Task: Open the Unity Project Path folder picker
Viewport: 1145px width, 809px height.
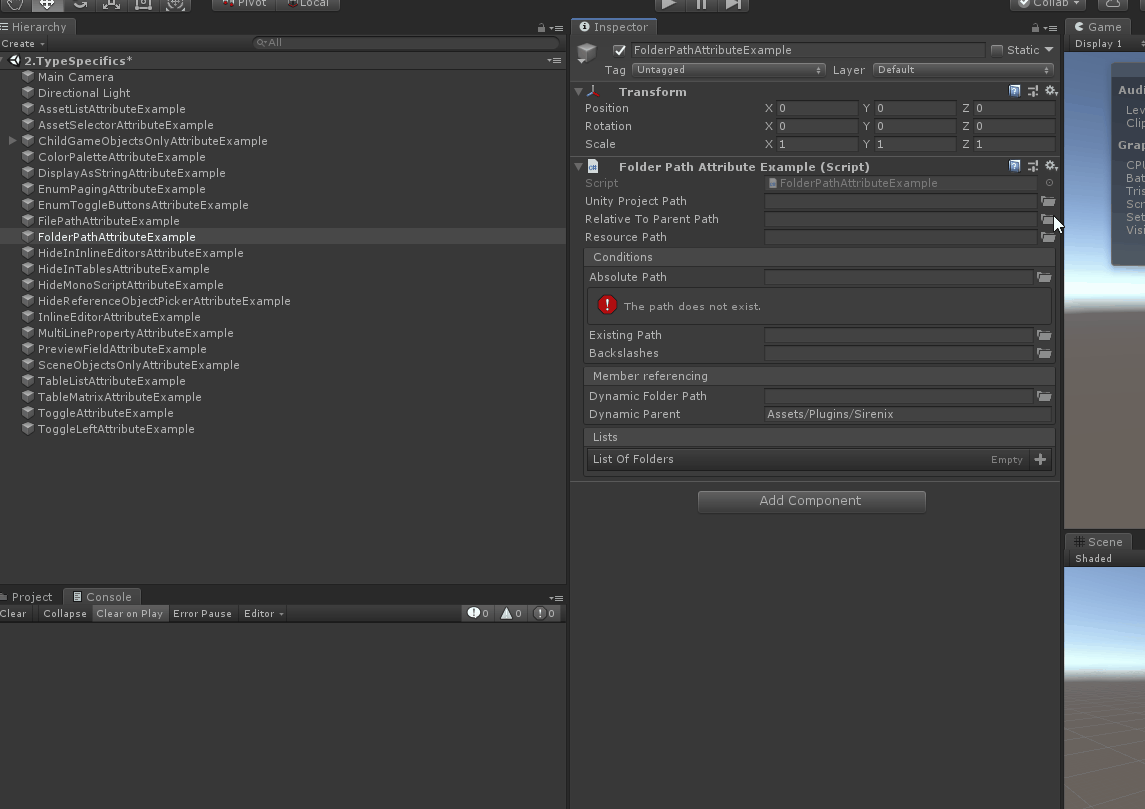Action: pyautogui.click(x=1047, y=201)
